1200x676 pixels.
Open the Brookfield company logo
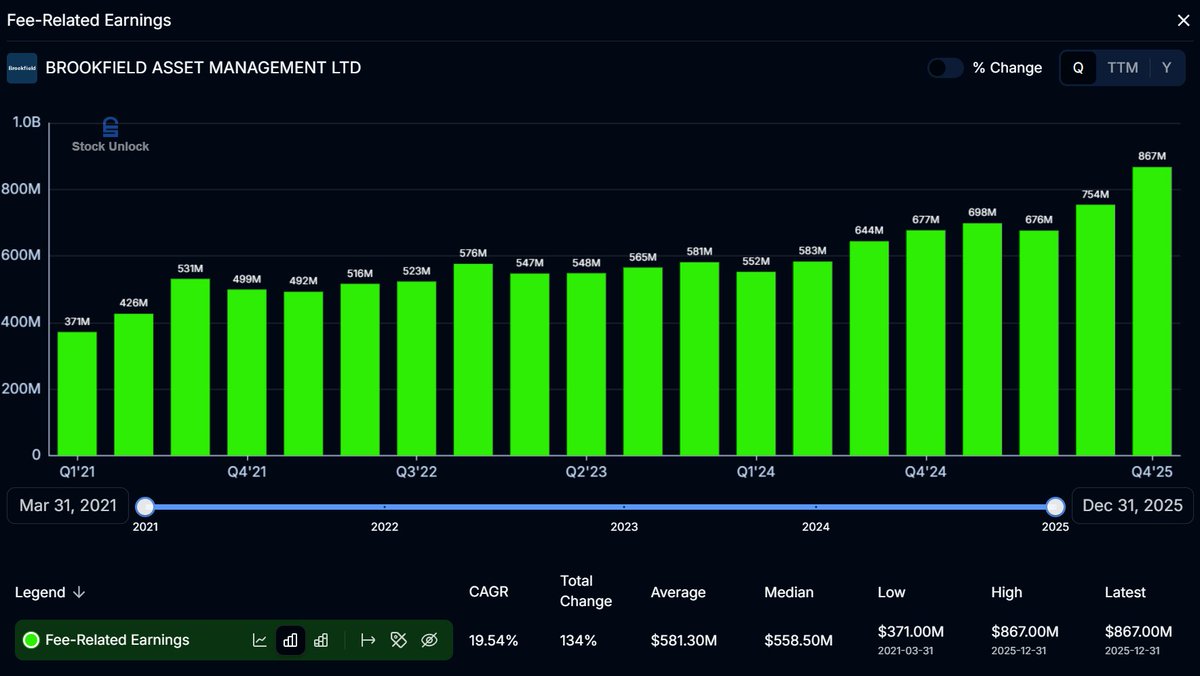point(22,68)
